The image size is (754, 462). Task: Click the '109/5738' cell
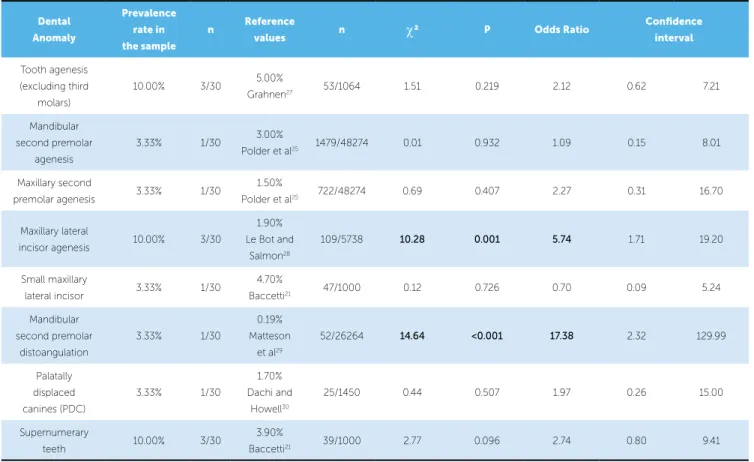click(x=341, y=239)
